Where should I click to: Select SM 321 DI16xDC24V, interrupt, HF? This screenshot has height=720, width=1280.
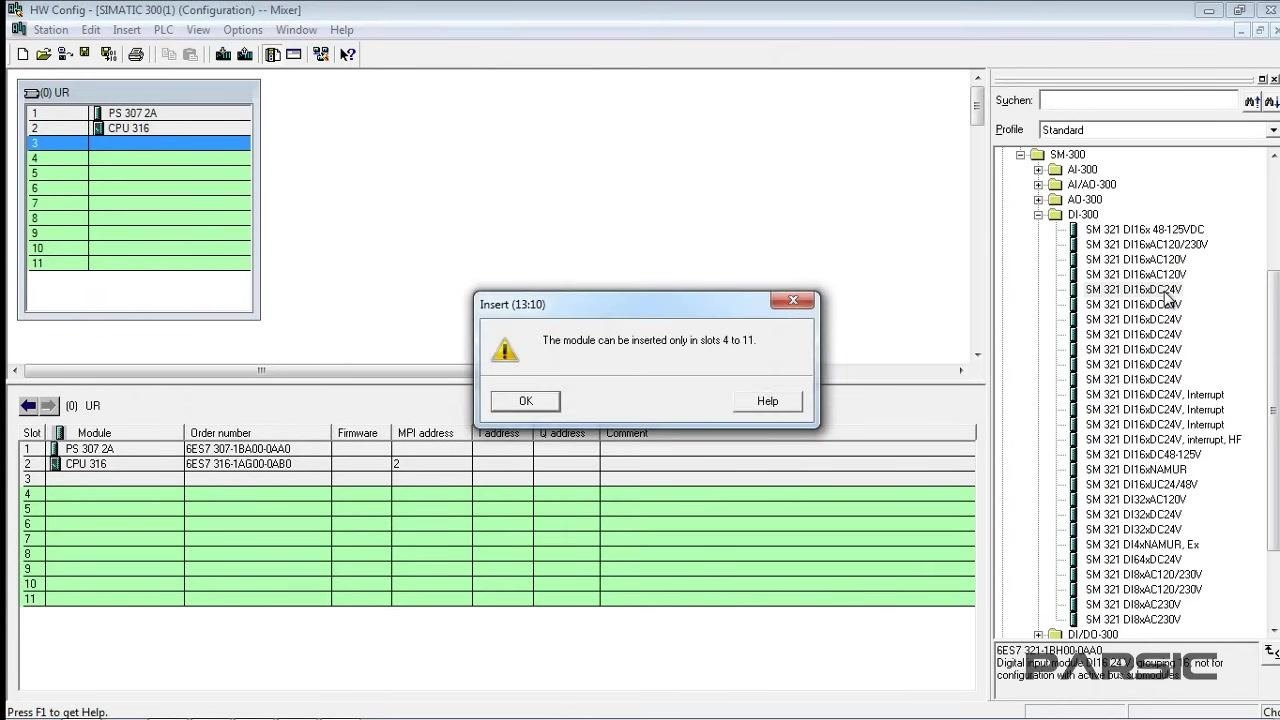pyautogui.click(x=1163, y=439)
